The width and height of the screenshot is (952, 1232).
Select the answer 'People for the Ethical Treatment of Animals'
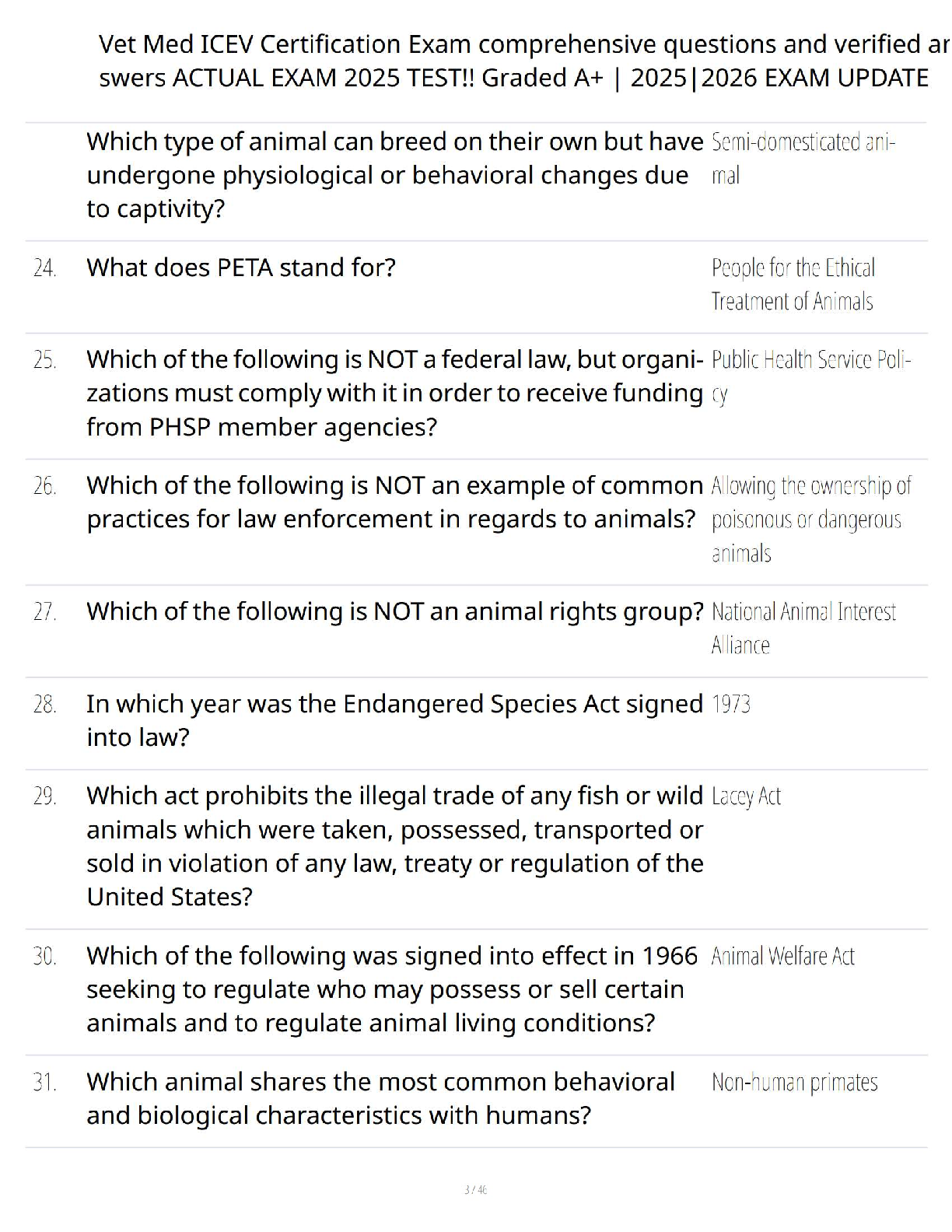(x=793, y=285)
